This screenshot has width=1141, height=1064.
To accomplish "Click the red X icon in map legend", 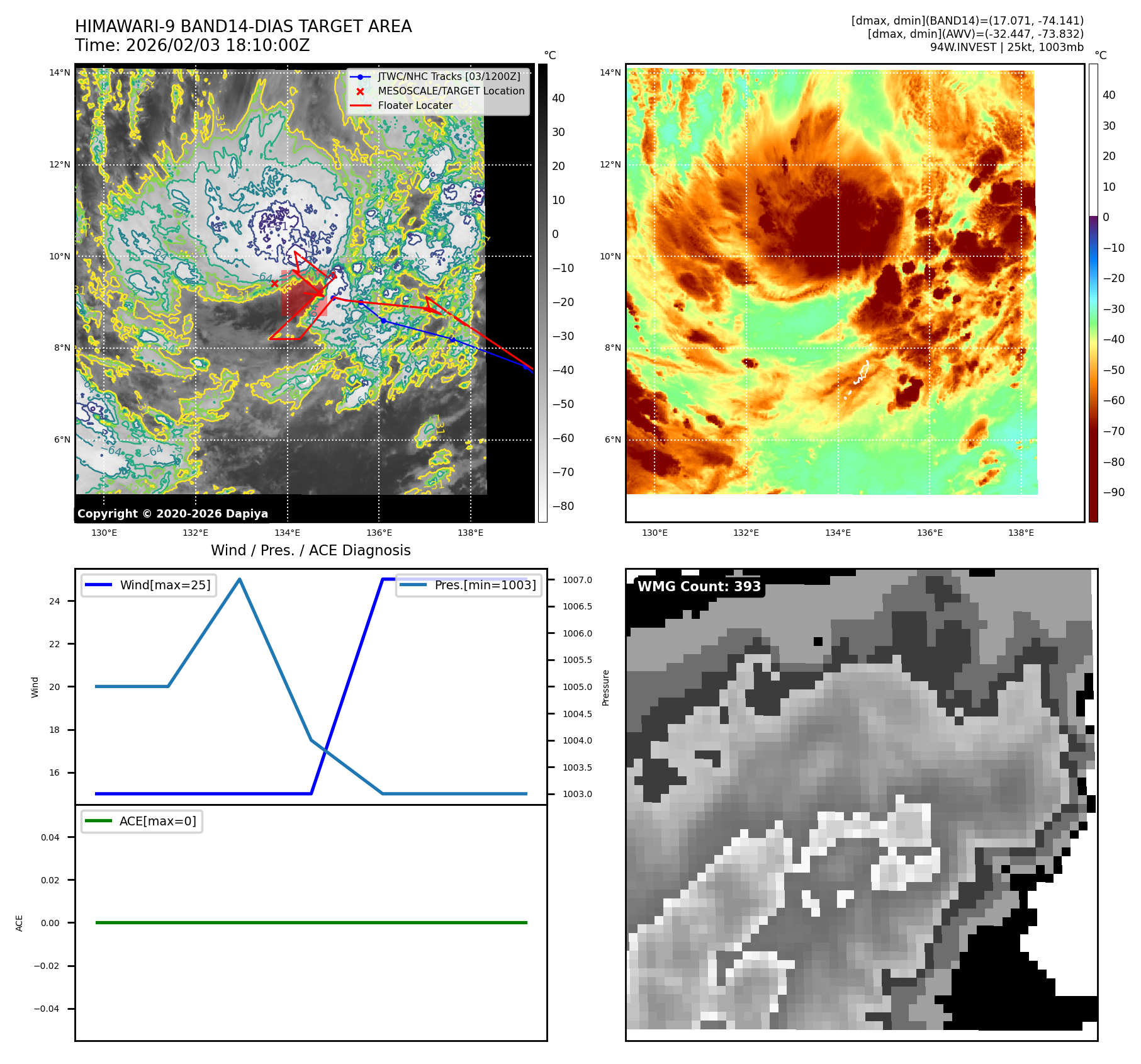I will click(360, 91).
